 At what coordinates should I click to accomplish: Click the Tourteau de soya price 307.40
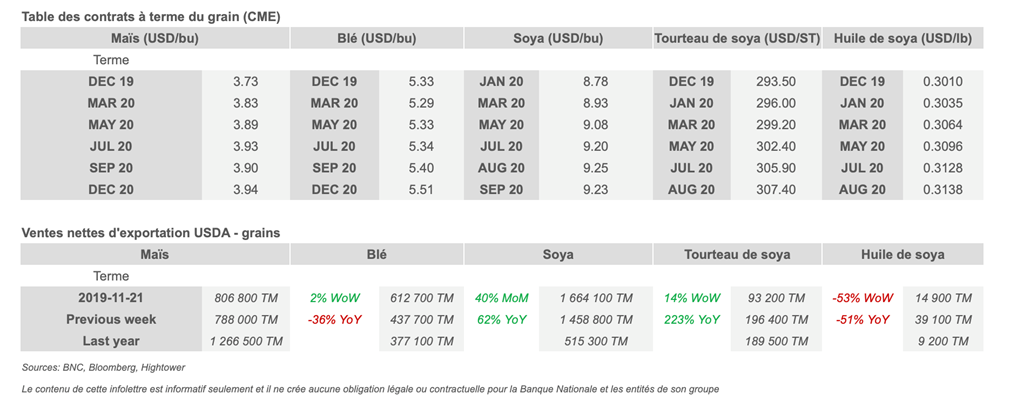(776, 190)
